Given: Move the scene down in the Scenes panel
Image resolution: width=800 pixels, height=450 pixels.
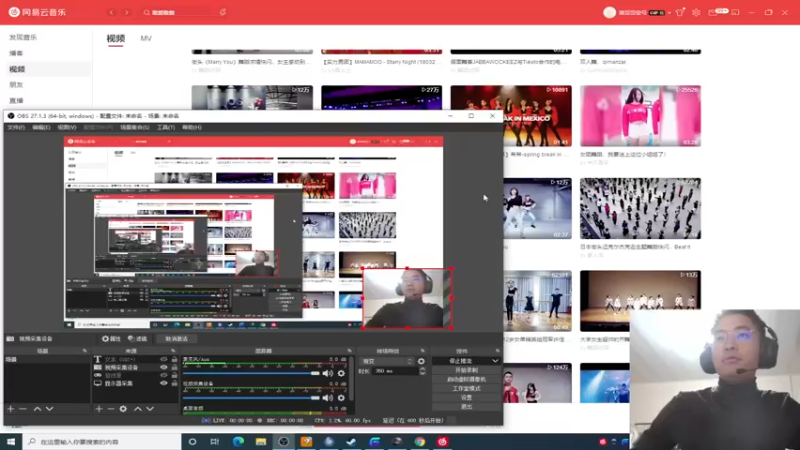Looking at the screenshot, I should pos(49,409).
